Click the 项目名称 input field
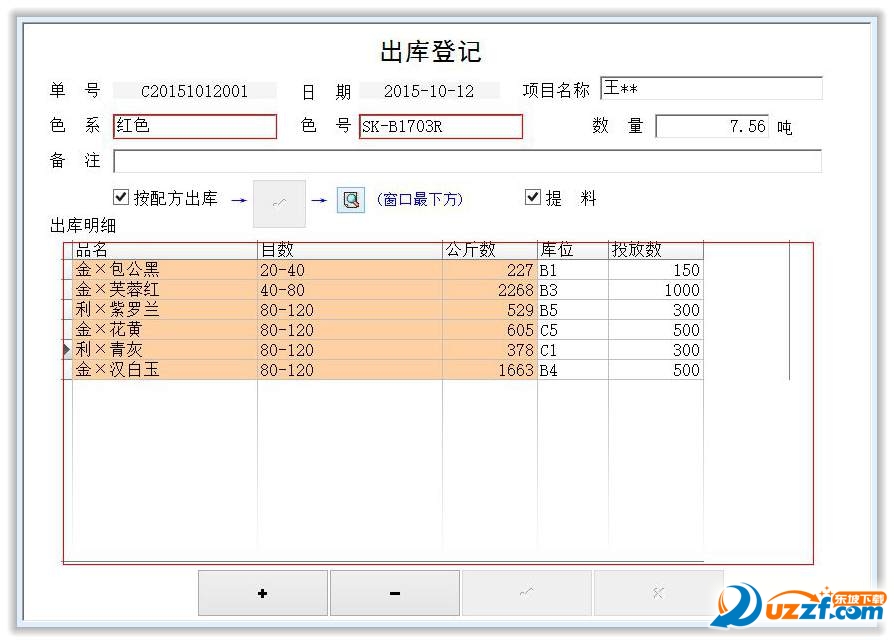 click(x=712, y=88)
